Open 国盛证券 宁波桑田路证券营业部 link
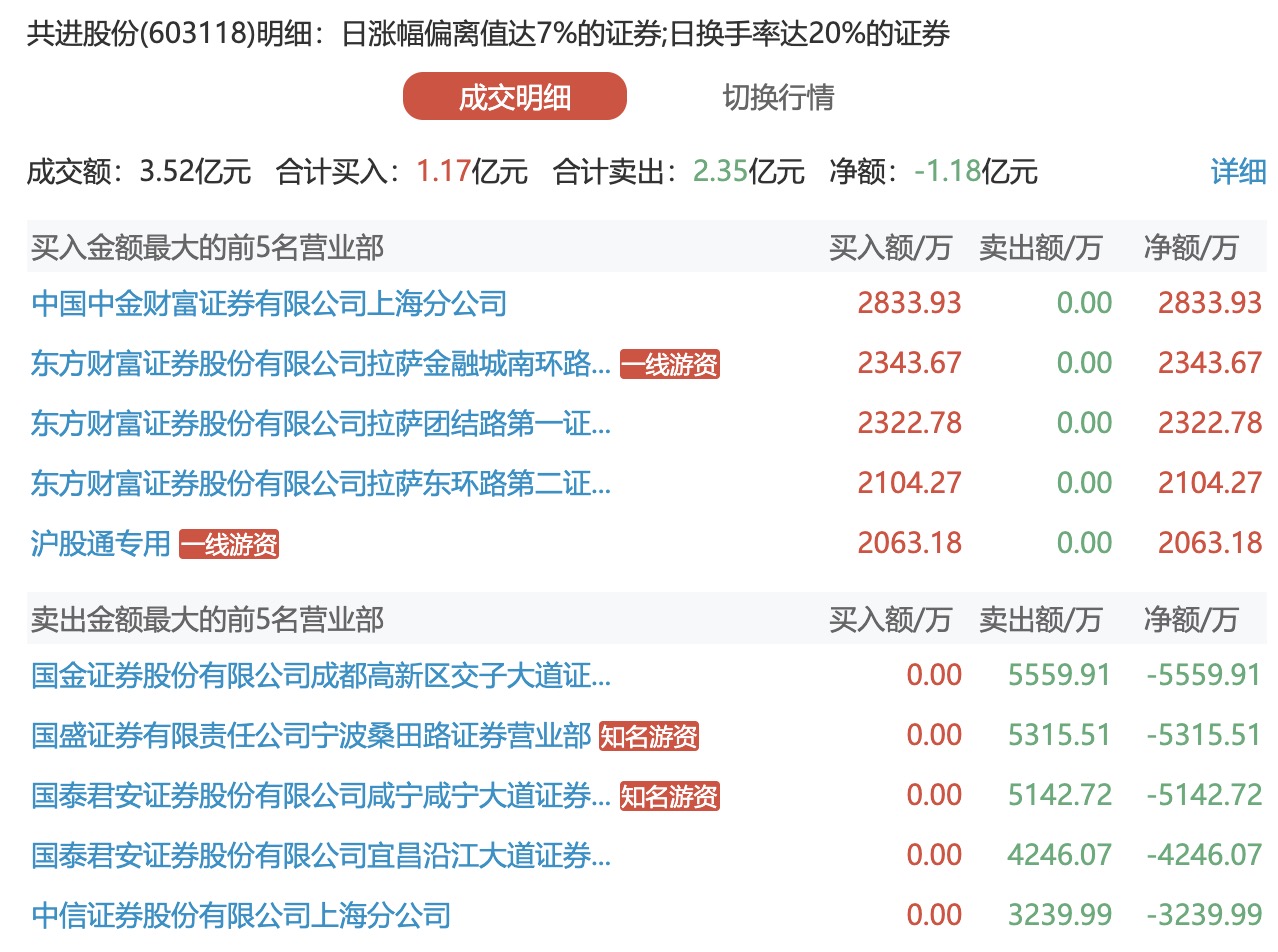This screenshot has width=1278, height=952. (x=311, y=737)
